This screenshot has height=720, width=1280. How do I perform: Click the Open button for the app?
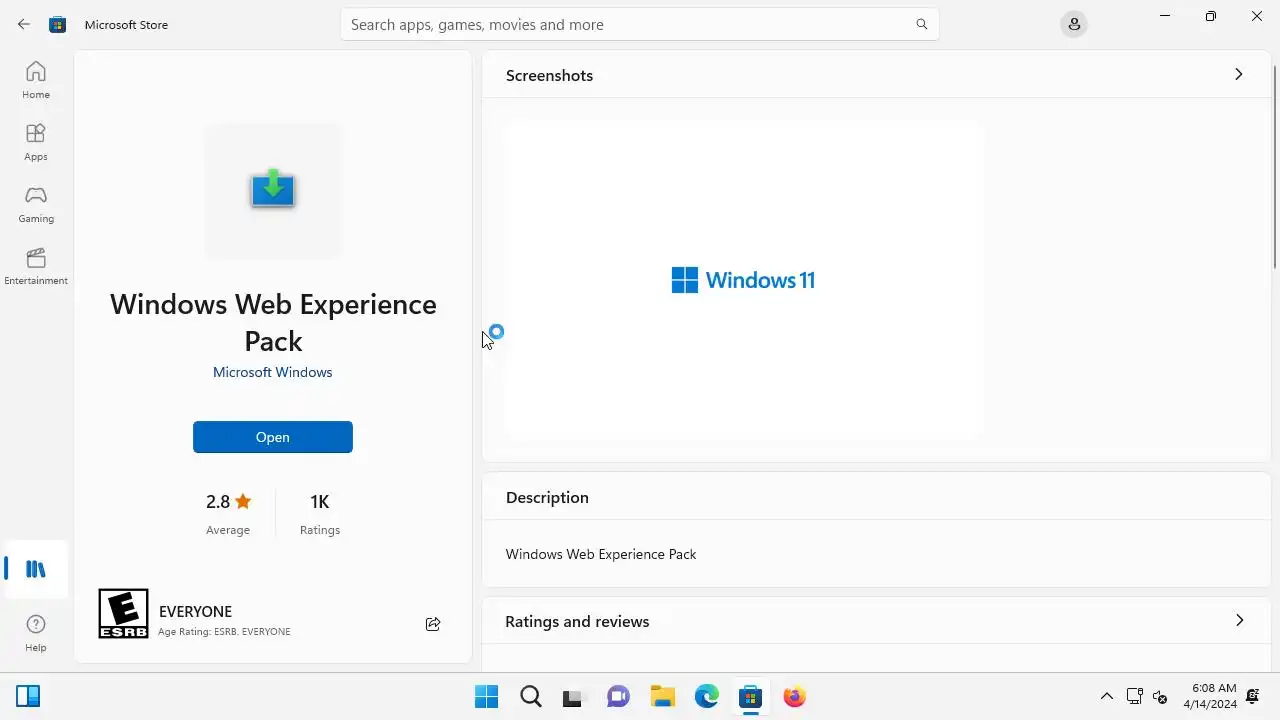[x=273, y=437]
